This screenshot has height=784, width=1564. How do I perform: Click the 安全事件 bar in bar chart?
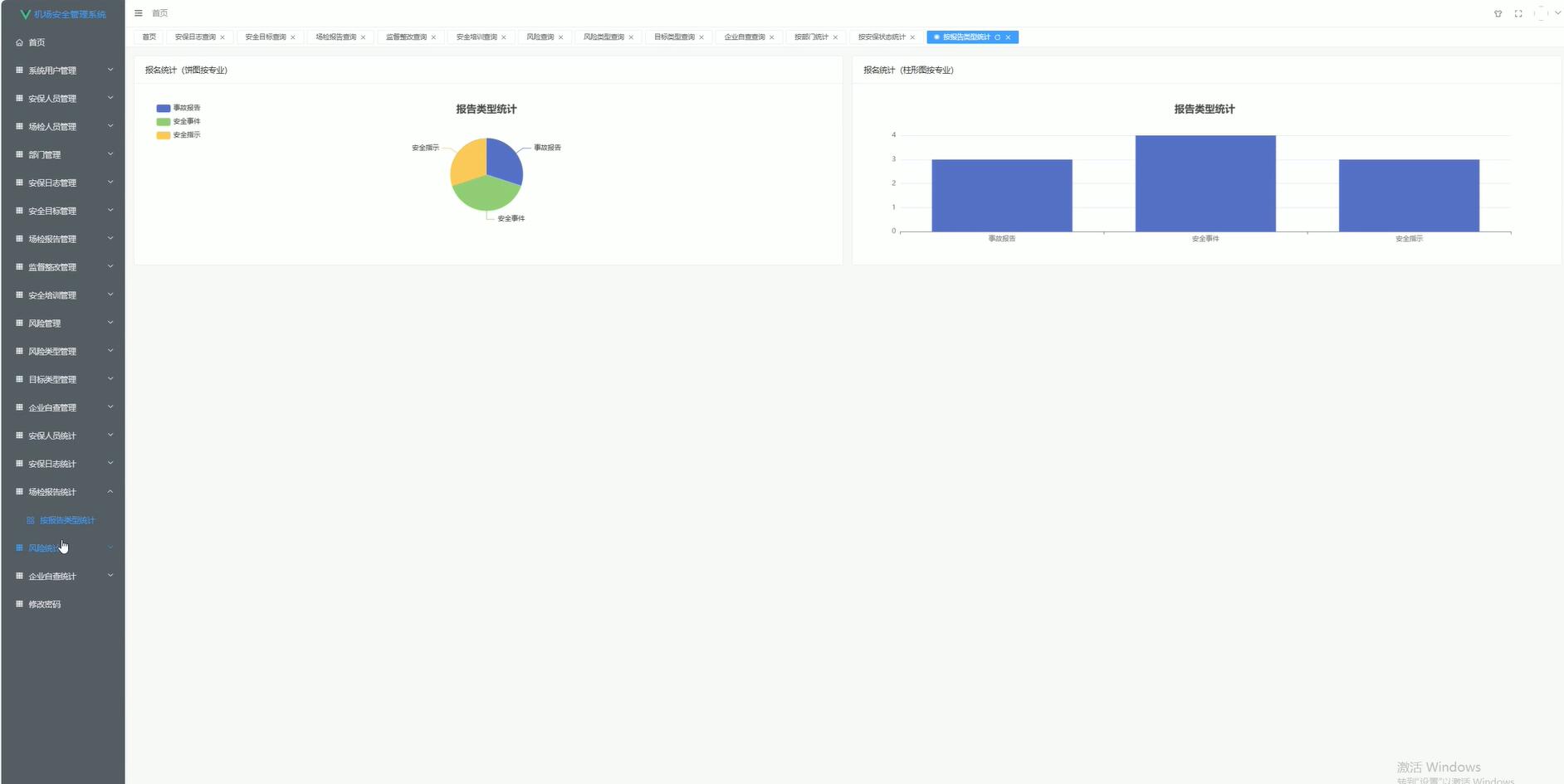(1205, 183)
